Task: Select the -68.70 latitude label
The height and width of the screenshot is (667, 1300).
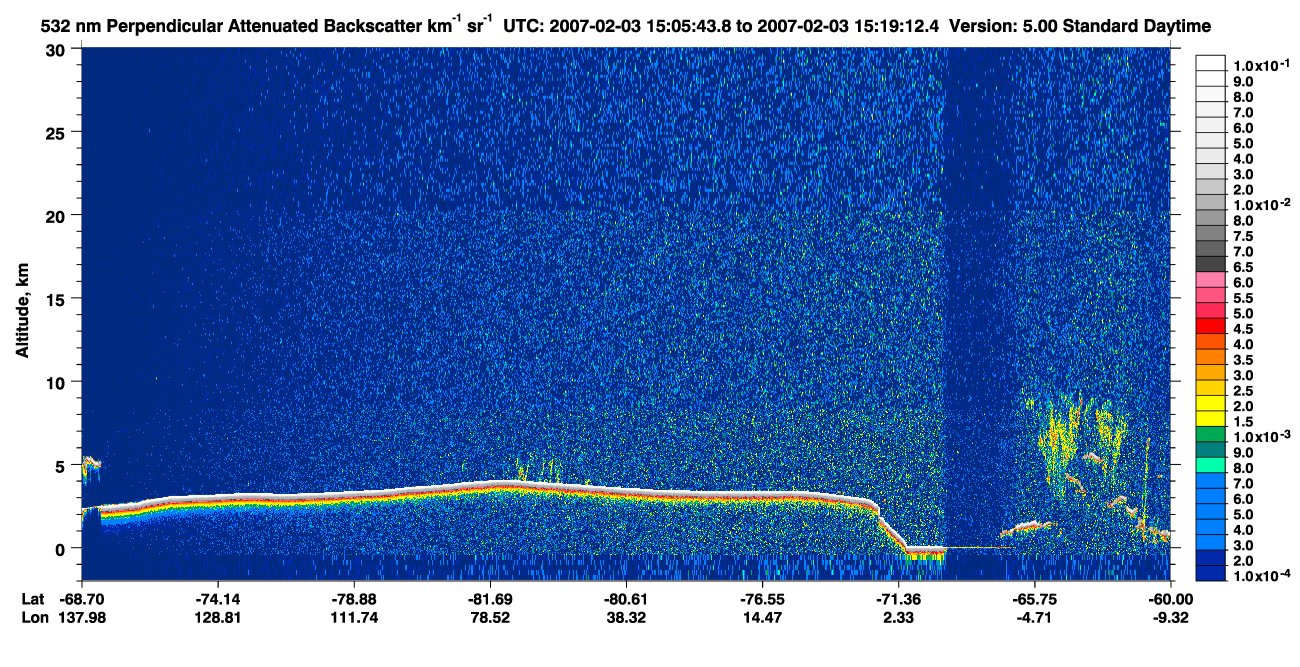Action: pos(82,599)
